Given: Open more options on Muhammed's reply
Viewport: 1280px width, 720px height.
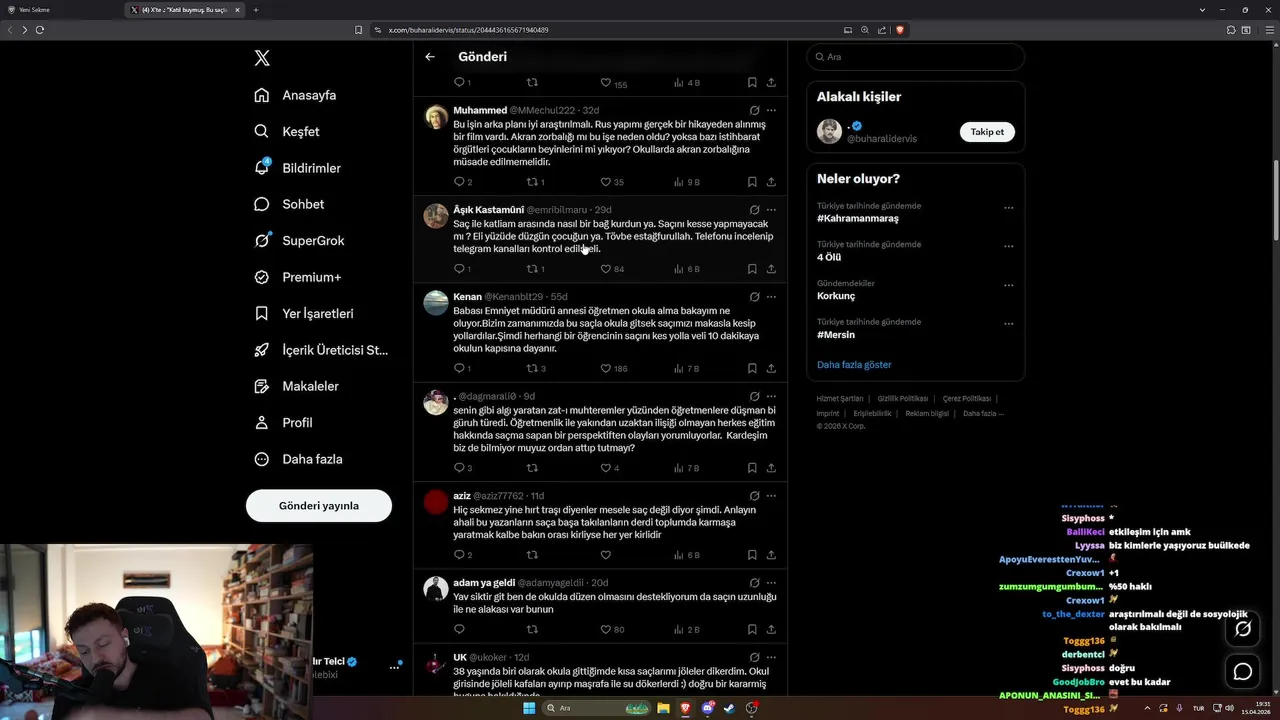Looking at the screenshot, I should [x=771, y=110].
